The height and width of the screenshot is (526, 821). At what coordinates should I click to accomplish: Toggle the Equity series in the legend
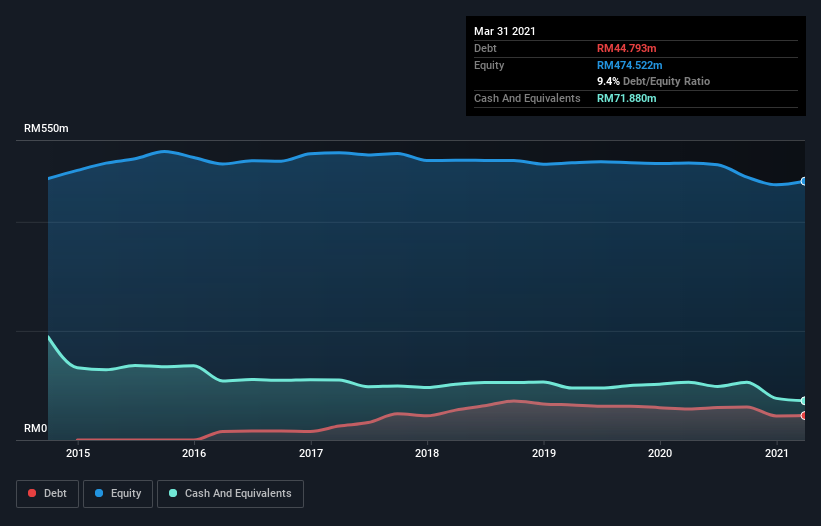[x=118, y=494]
